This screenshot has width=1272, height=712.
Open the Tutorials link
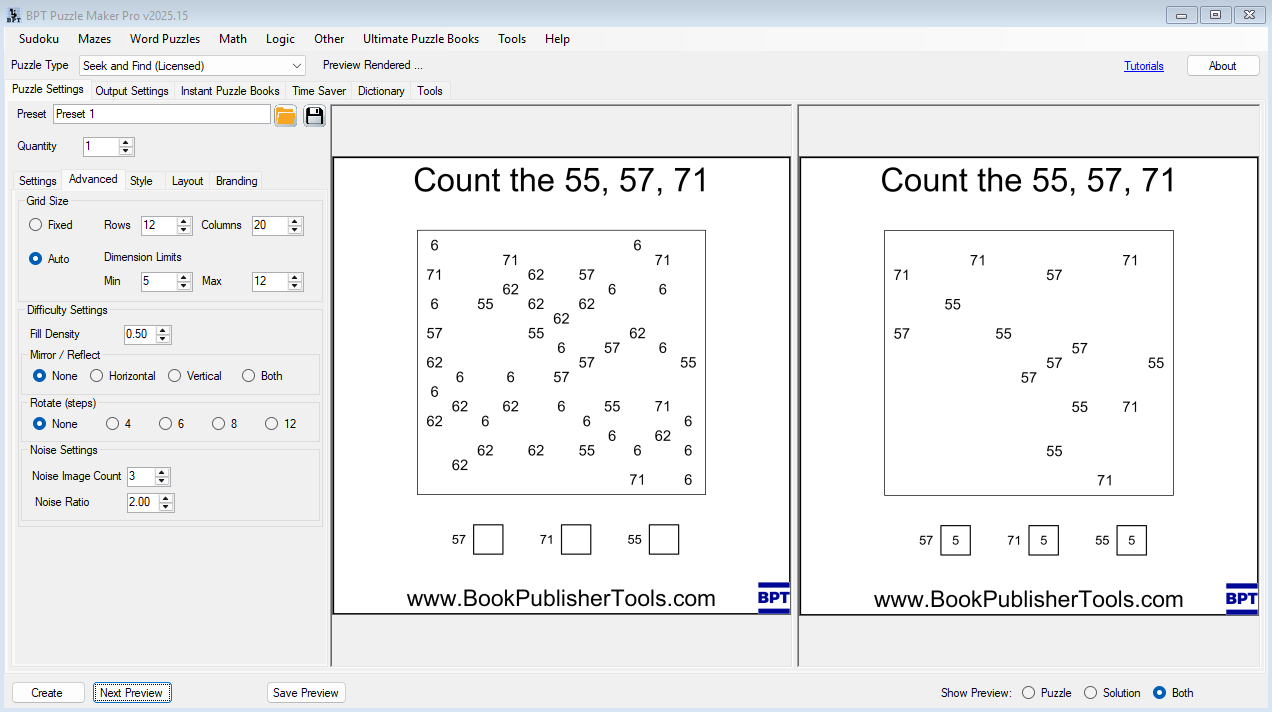coord(1143,66)
